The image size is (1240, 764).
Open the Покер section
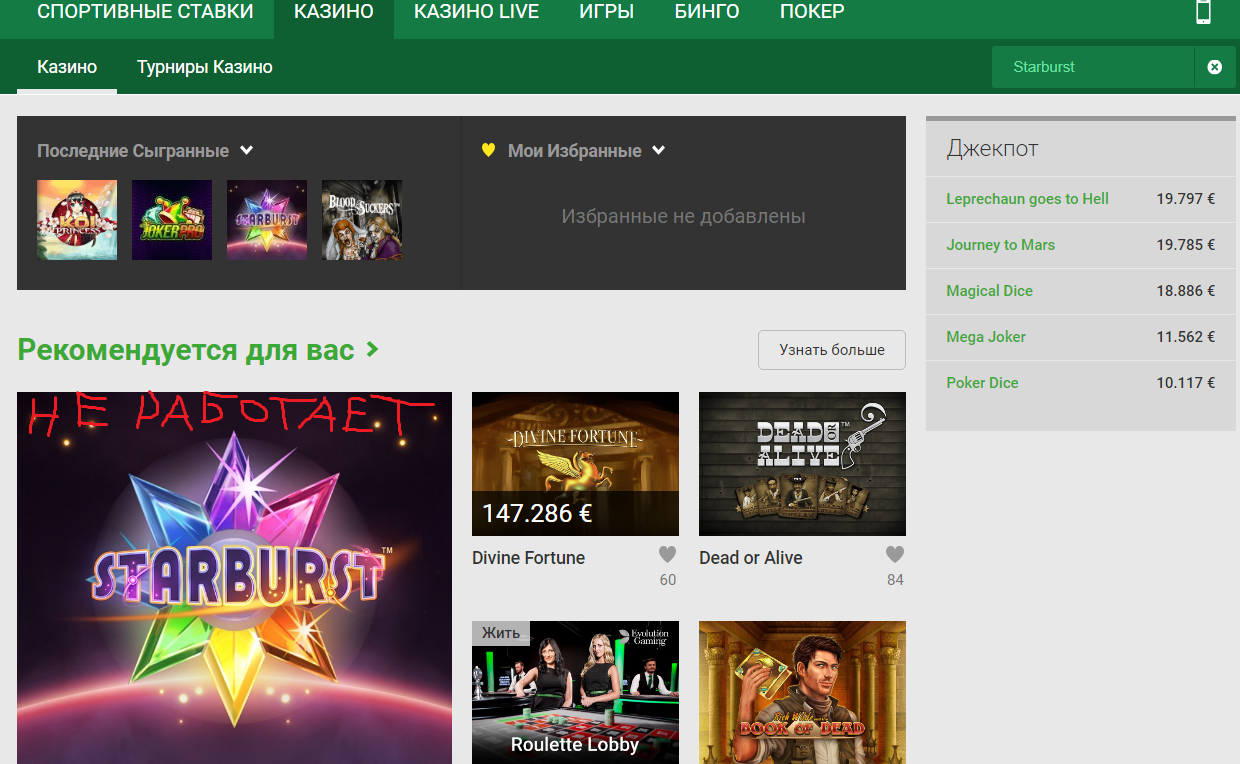812,12
